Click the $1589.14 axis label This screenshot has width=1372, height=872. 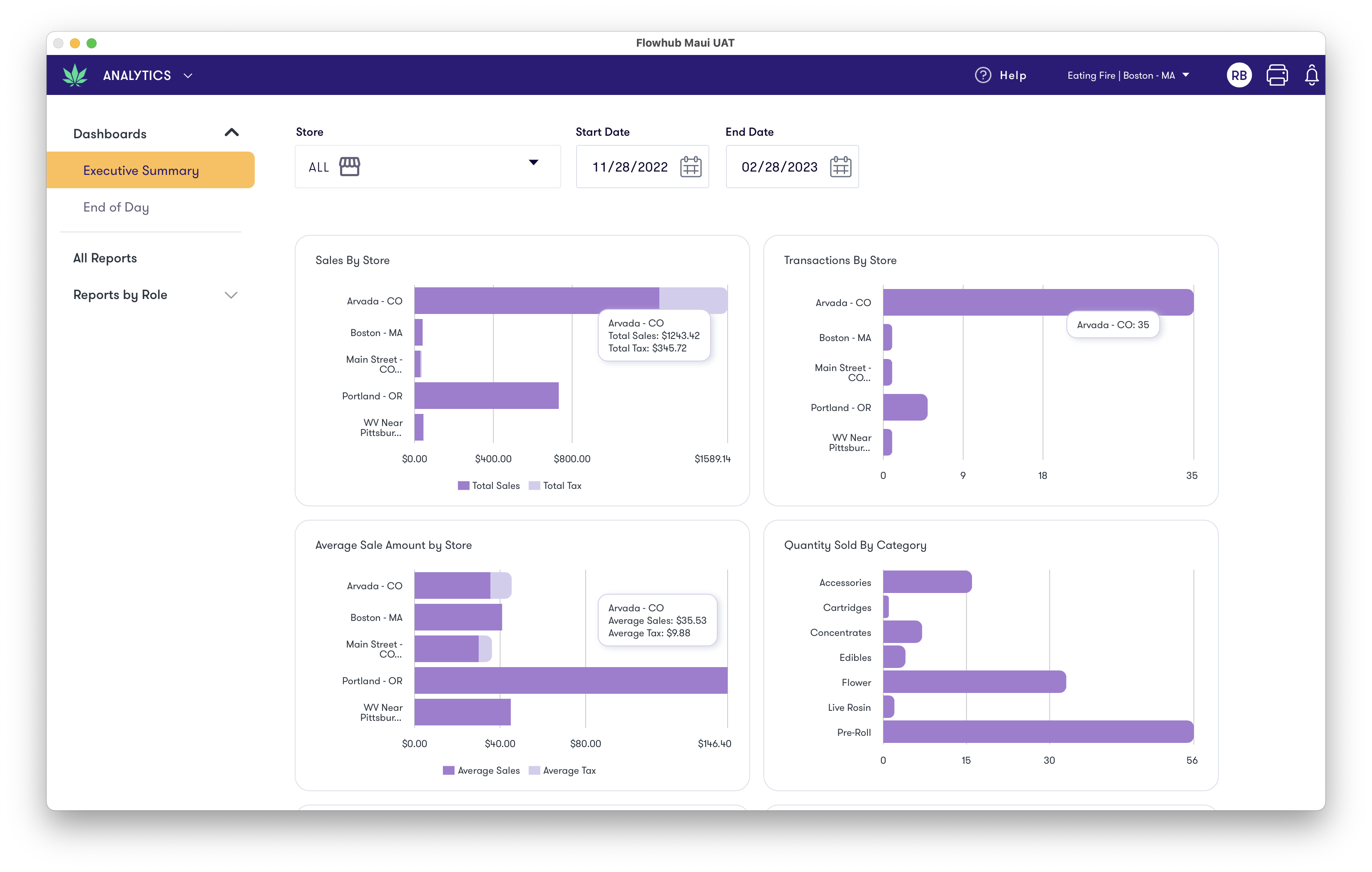712,459
